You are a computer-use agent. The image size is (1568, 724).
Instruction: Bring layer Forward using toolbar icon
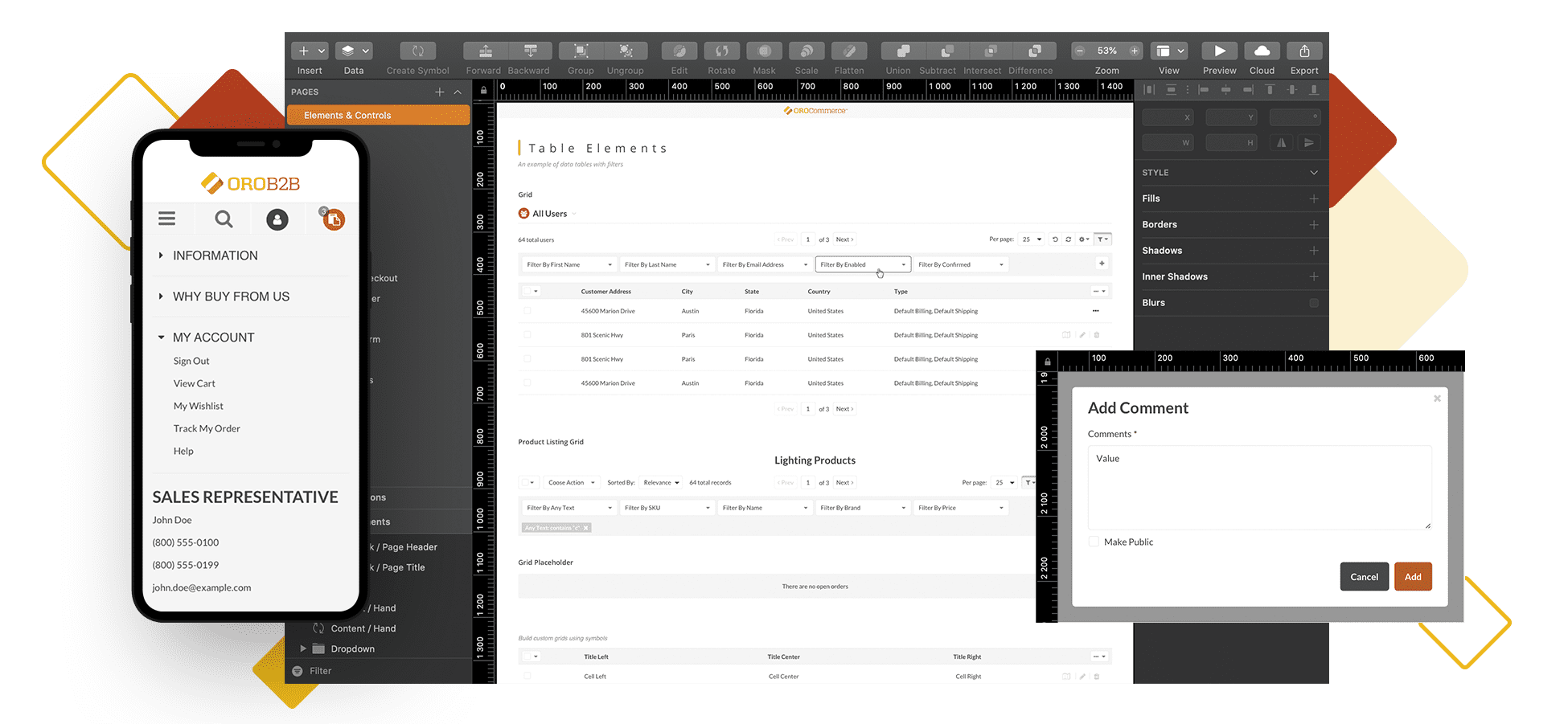pos(486,51)
